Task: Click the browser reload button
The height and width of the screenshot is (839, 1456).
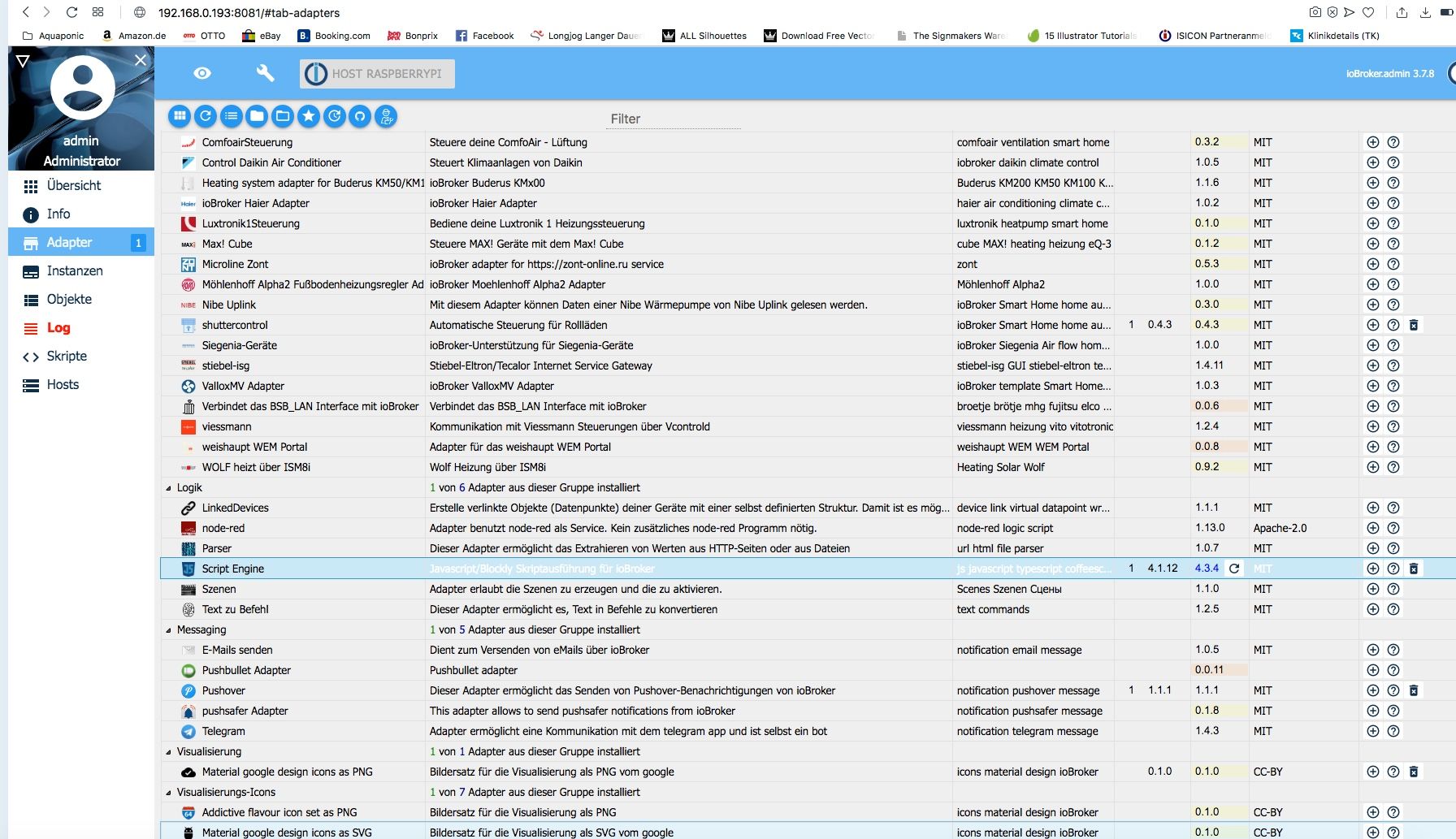Action: [71, 12]
